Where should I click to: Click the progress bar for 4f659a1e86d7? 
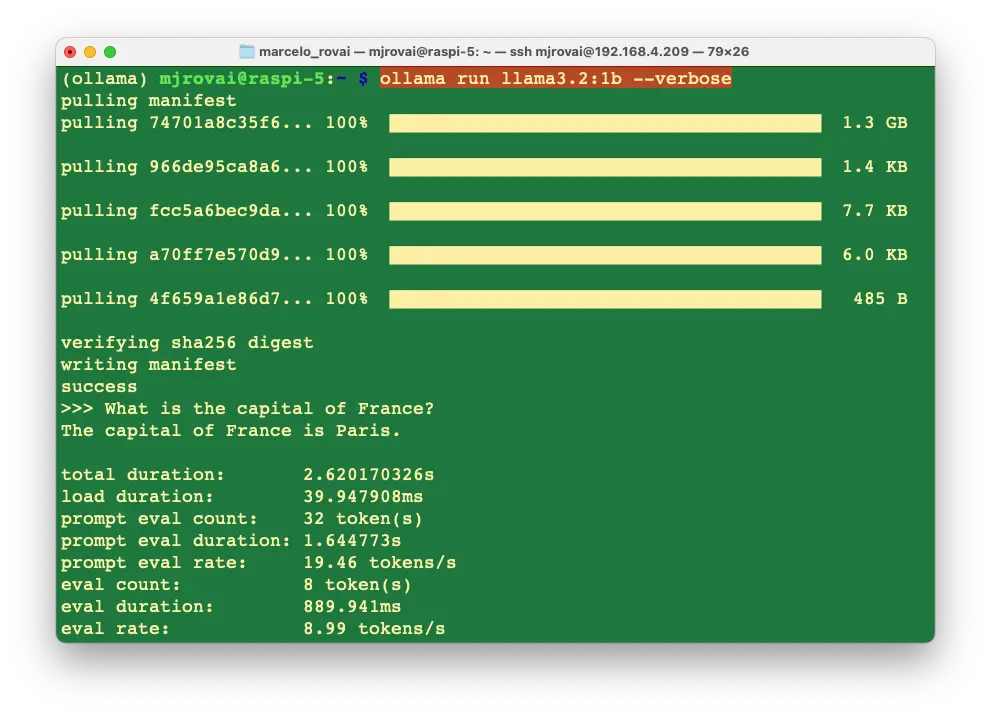[604, 299]
